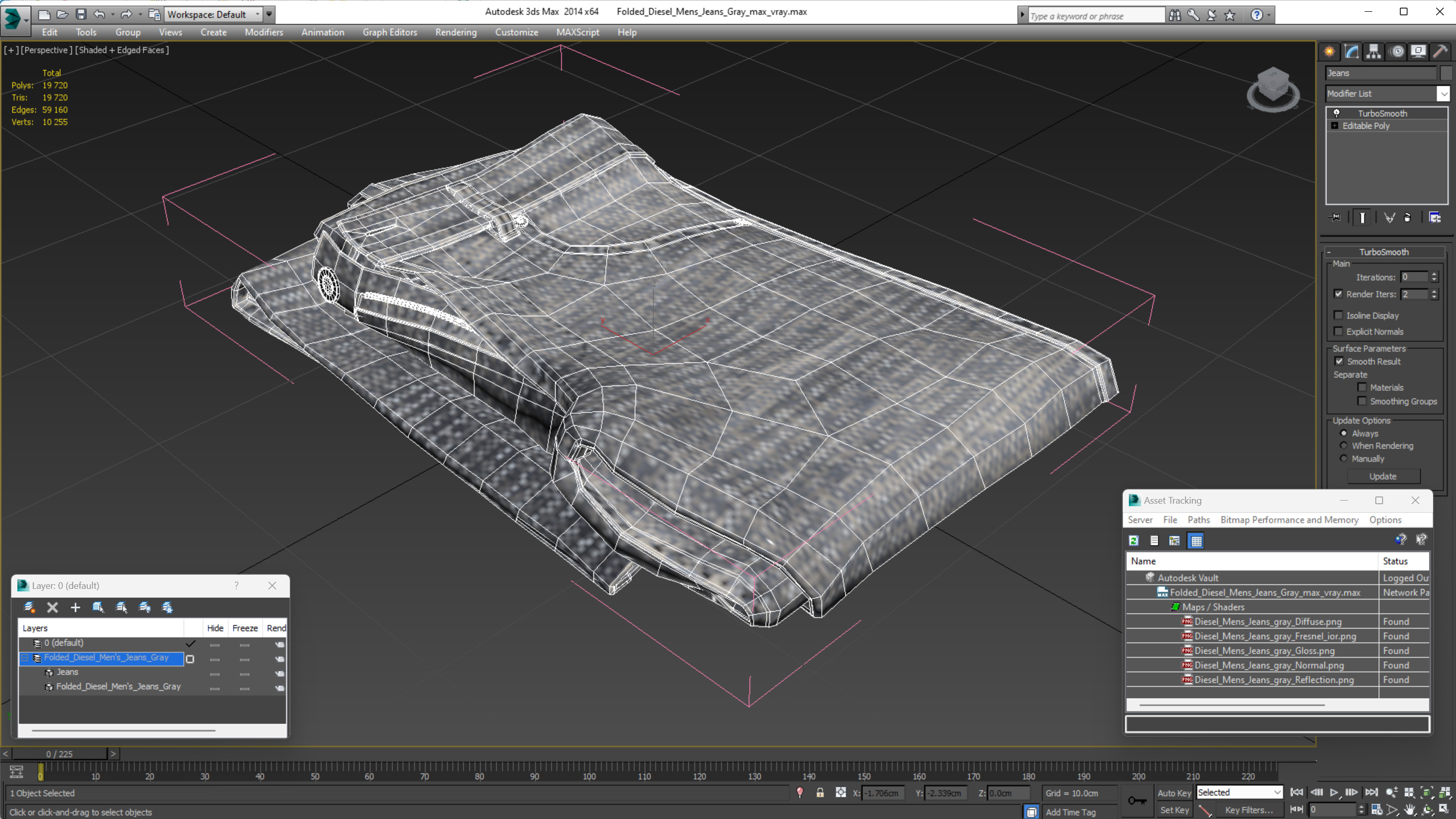Click the Set Key button

pyautogui.click(x=1173, y=810)
